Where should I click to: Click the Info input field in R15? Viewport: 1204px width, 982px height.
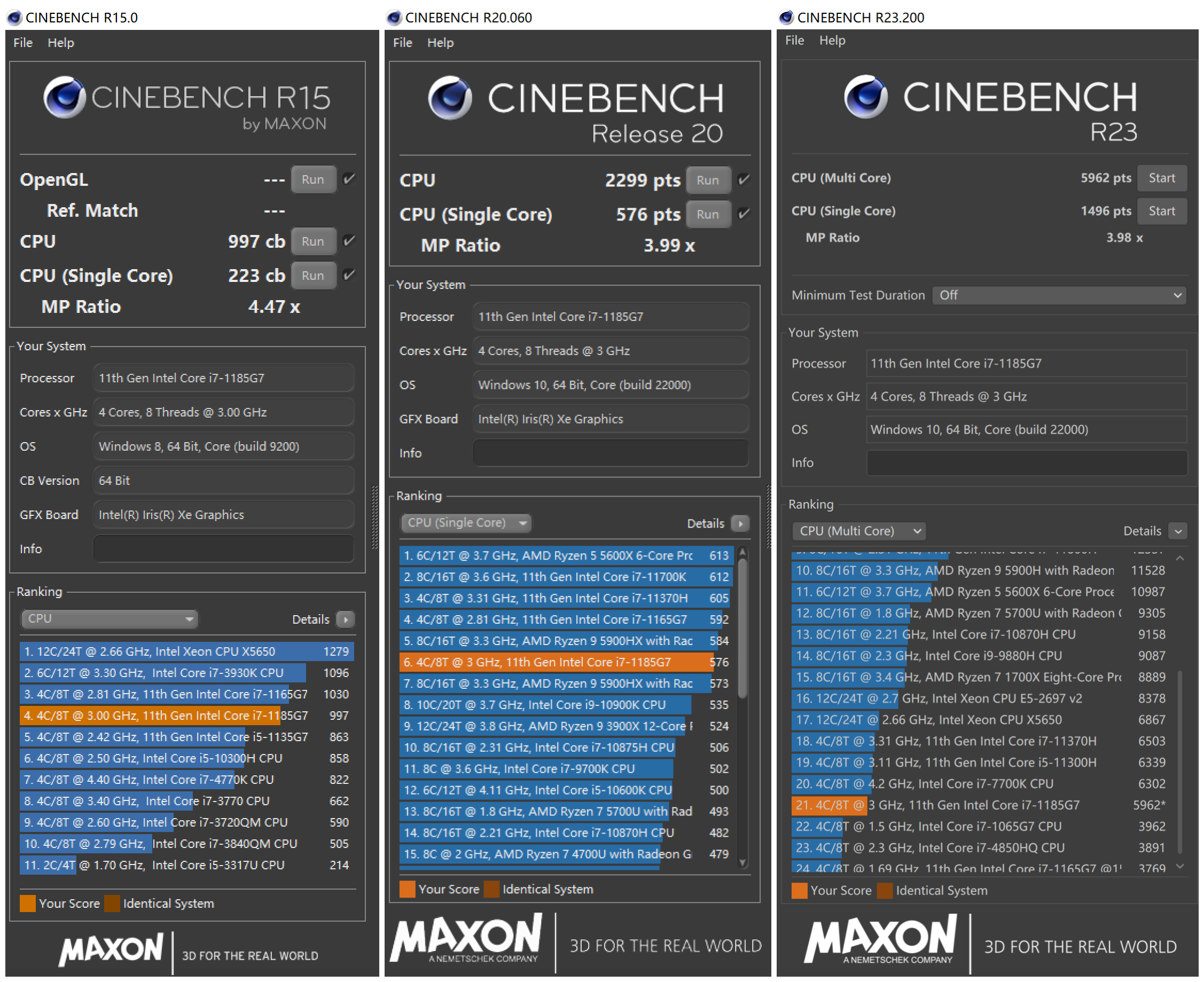pos(223,549)
